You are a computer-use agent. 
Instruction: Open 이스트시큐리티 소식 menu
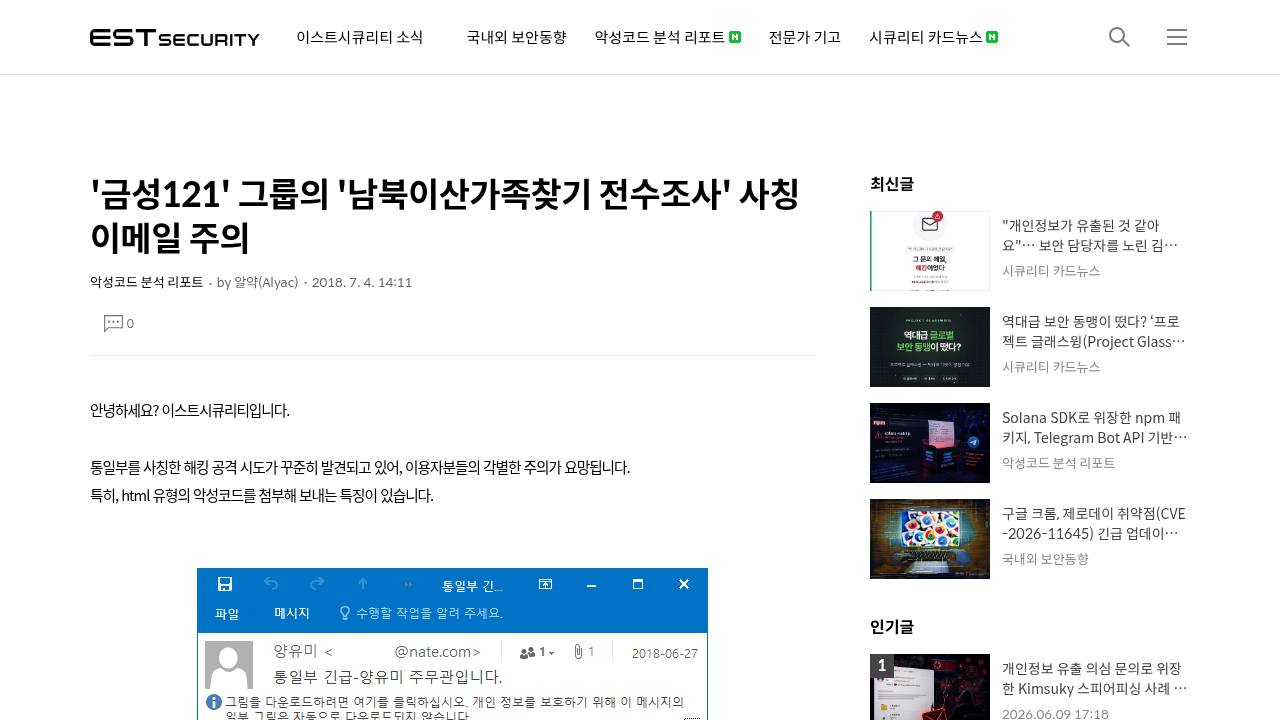(360, 37)
